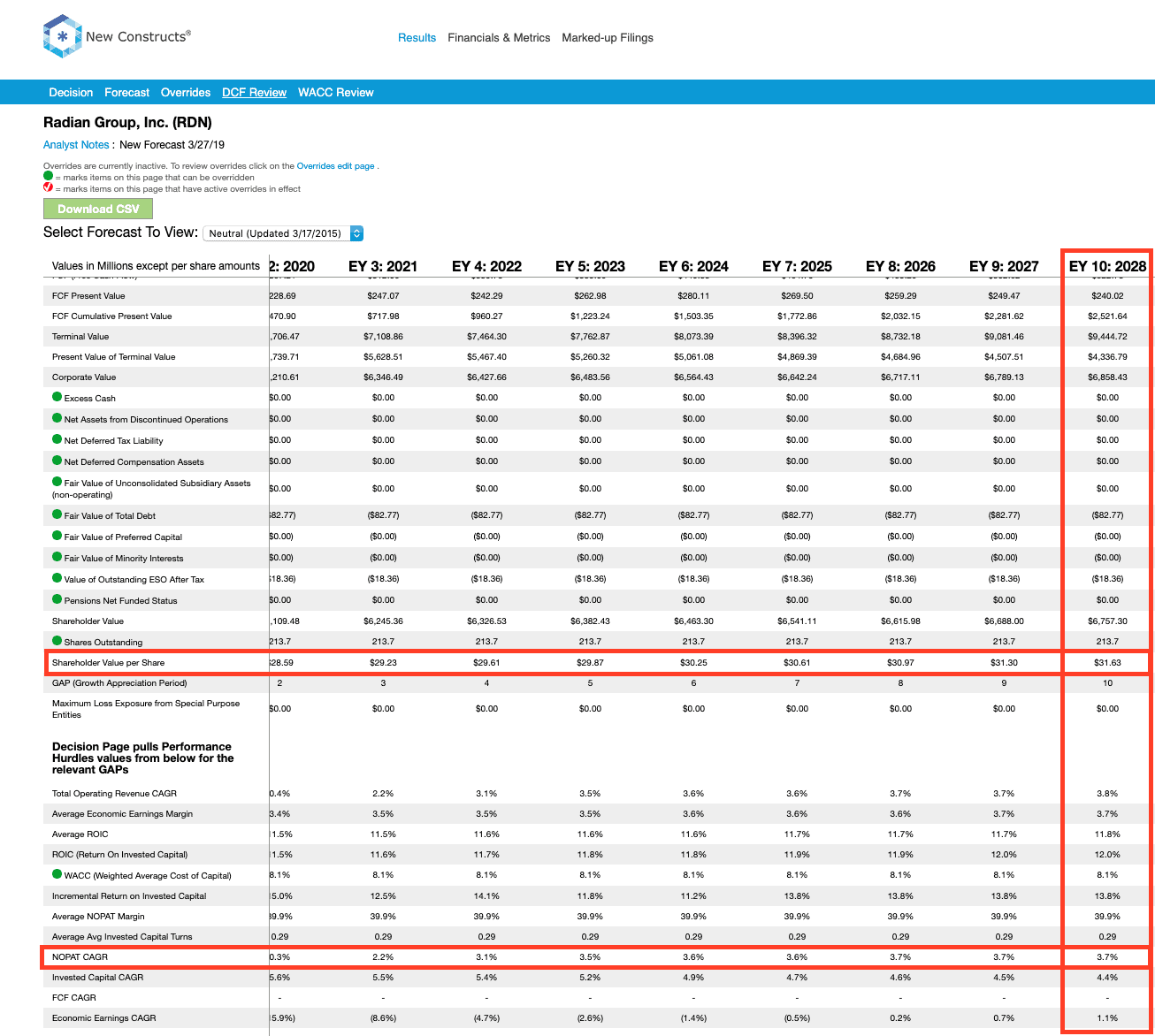
Task: Click the 1.1% Economic Earnings CAGR value
Action: click(1107, 1018)
